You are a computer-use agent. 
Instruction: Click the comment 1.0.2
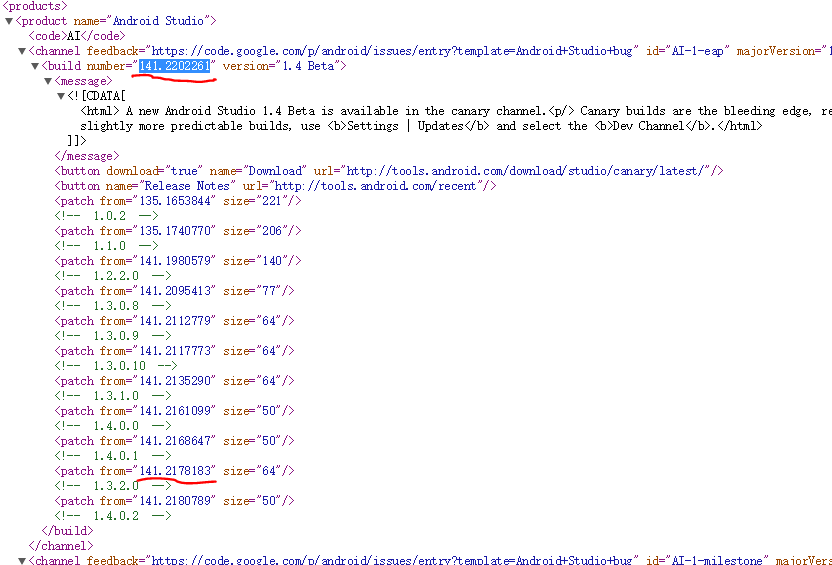tap(106, 216)
